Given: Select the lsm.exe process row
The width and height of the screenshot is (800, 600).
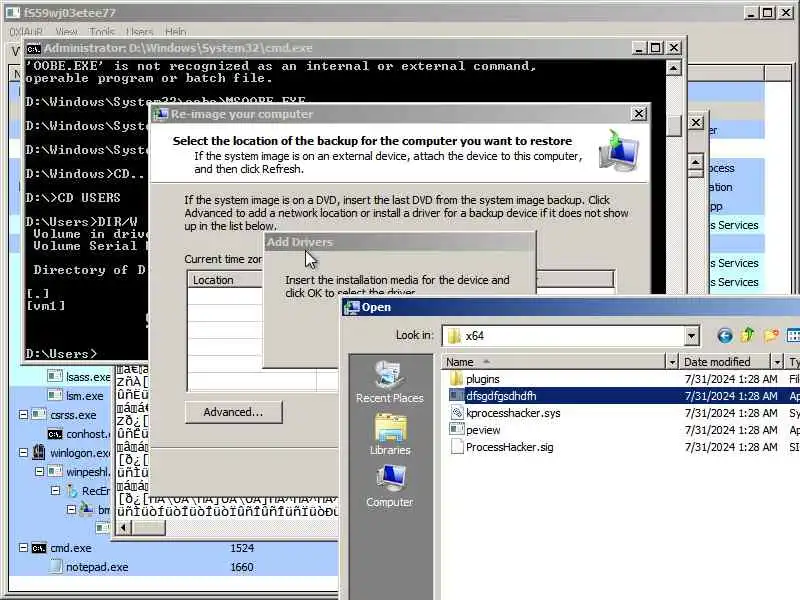Looking at the screenshot, I should (60, 395).
